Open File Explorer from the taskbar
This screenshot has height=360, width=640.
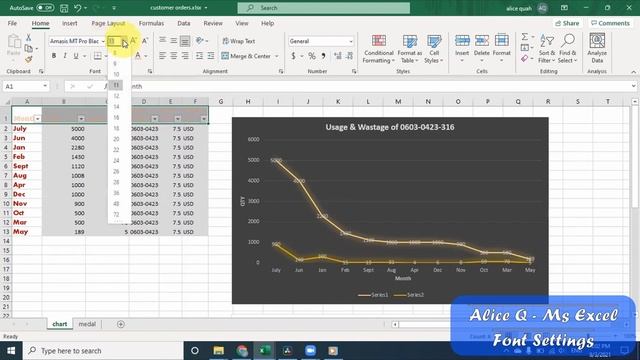point(219,351)
